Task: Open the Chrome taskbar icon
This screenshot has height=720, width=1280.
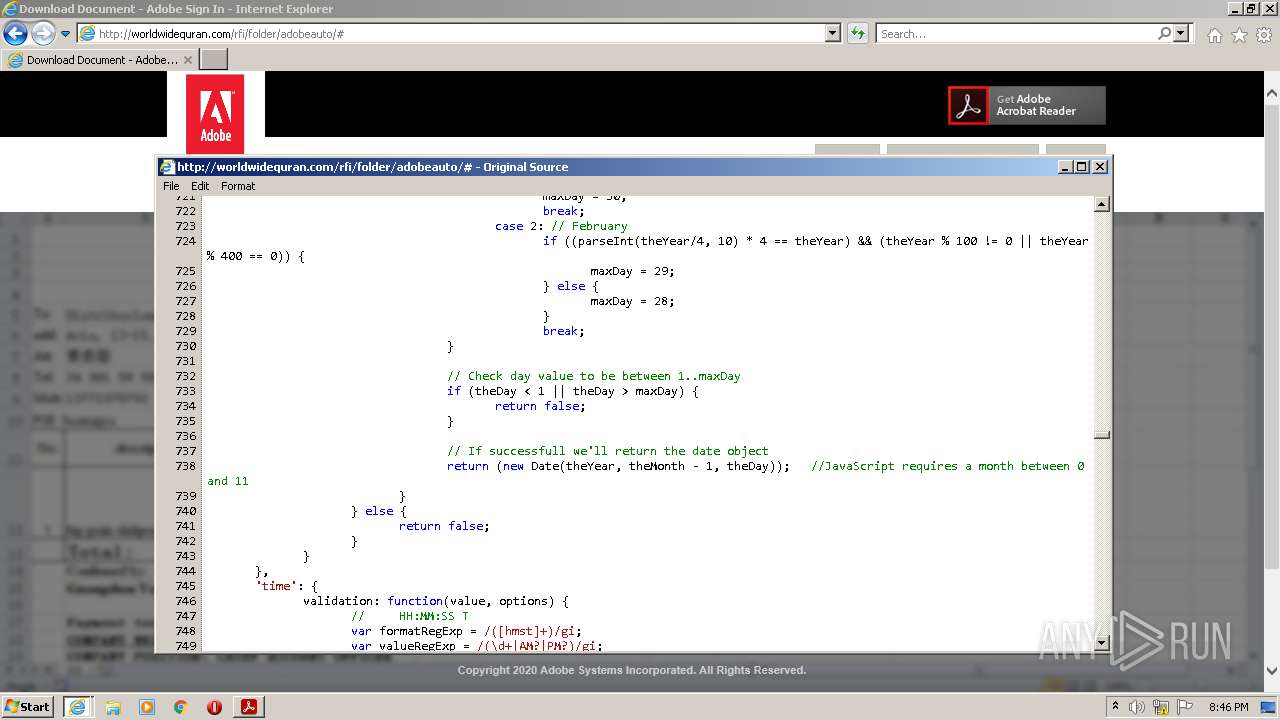Action: tap(180, 707)
